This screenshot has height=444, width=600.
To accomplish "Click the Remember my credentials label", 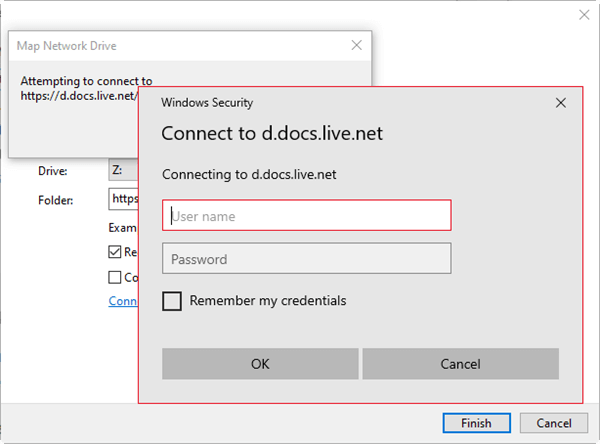I will [x=268, y=301].
